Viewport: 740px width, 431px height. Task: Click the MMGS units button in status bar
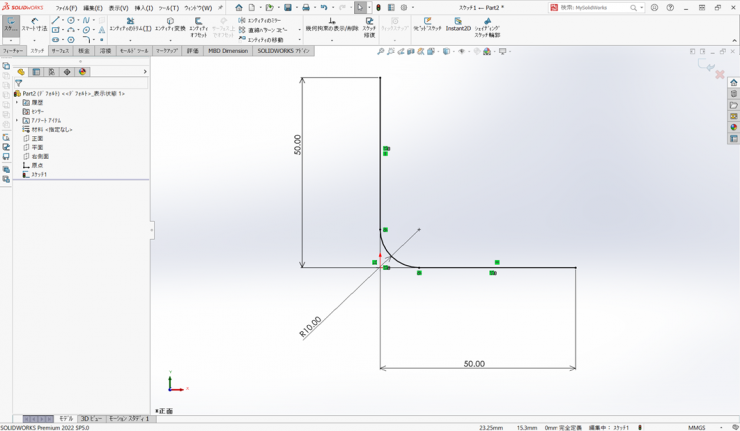coord(697,427)
